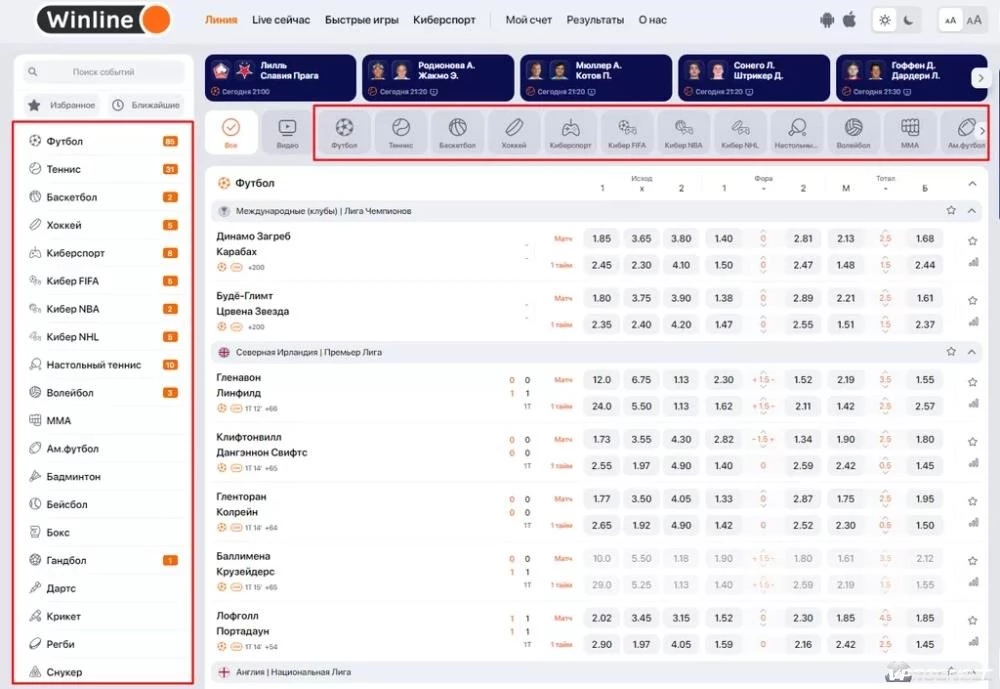Image resolution: width=1000 pixels, height=689 pixels.
Task: Open the Live сейчас menu item
Action: click(281, 20)
